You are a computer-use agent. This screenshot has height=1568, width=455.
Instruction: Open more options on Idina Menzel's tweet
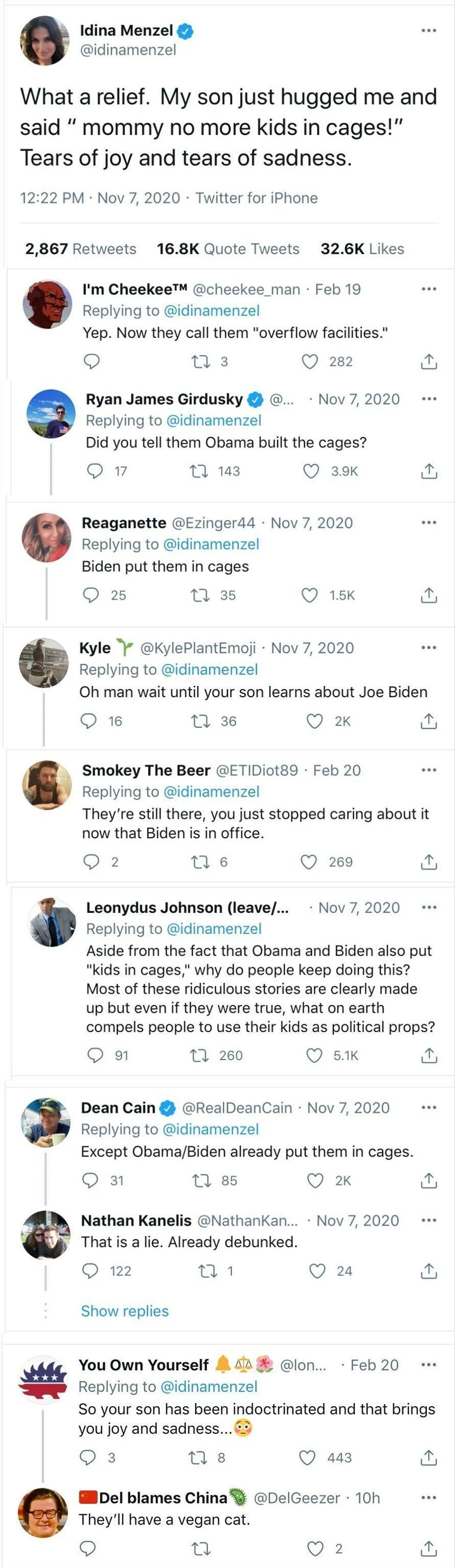[x=429, y=31]
